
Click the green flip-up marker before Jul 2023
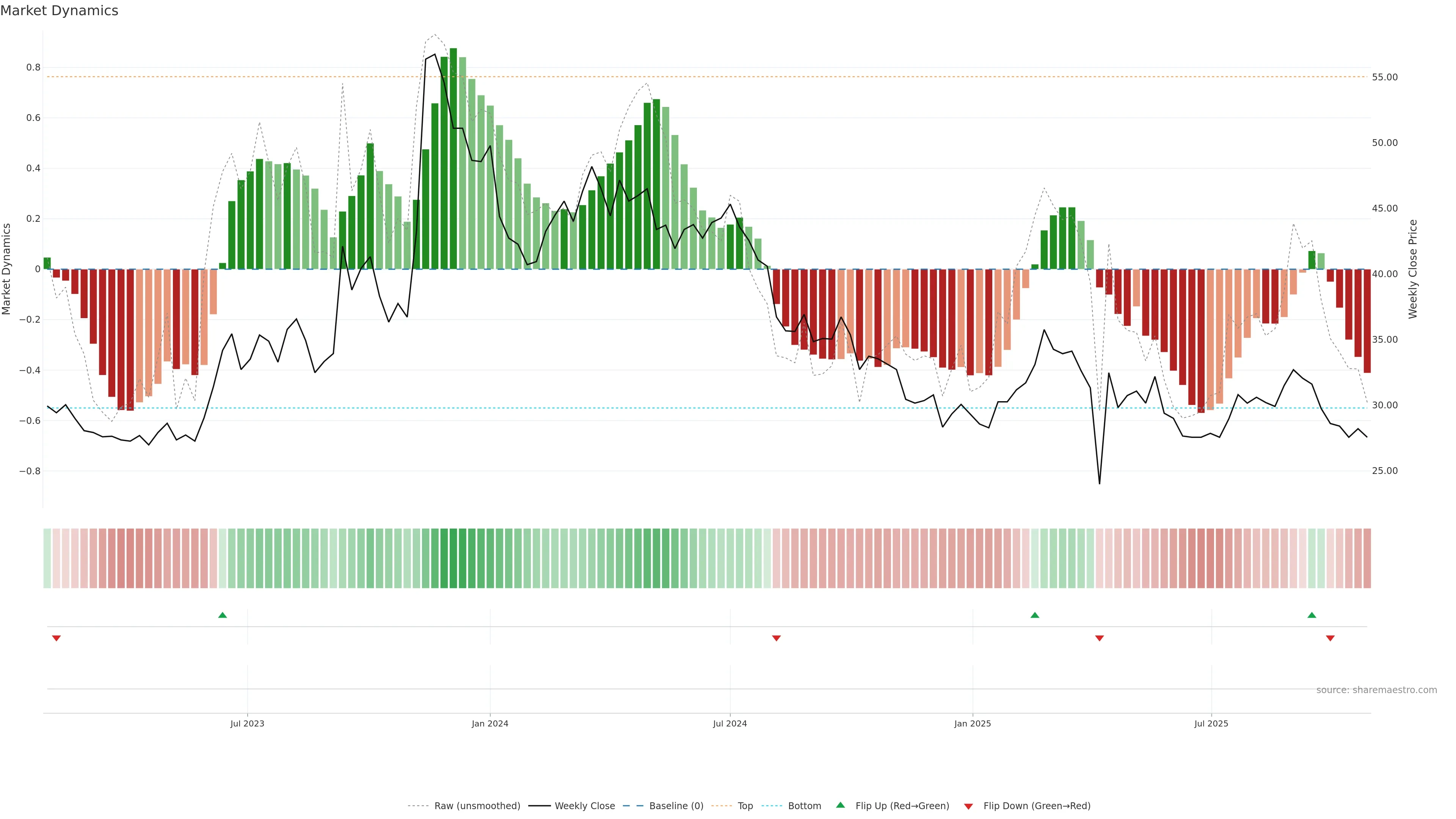[222, 615]
